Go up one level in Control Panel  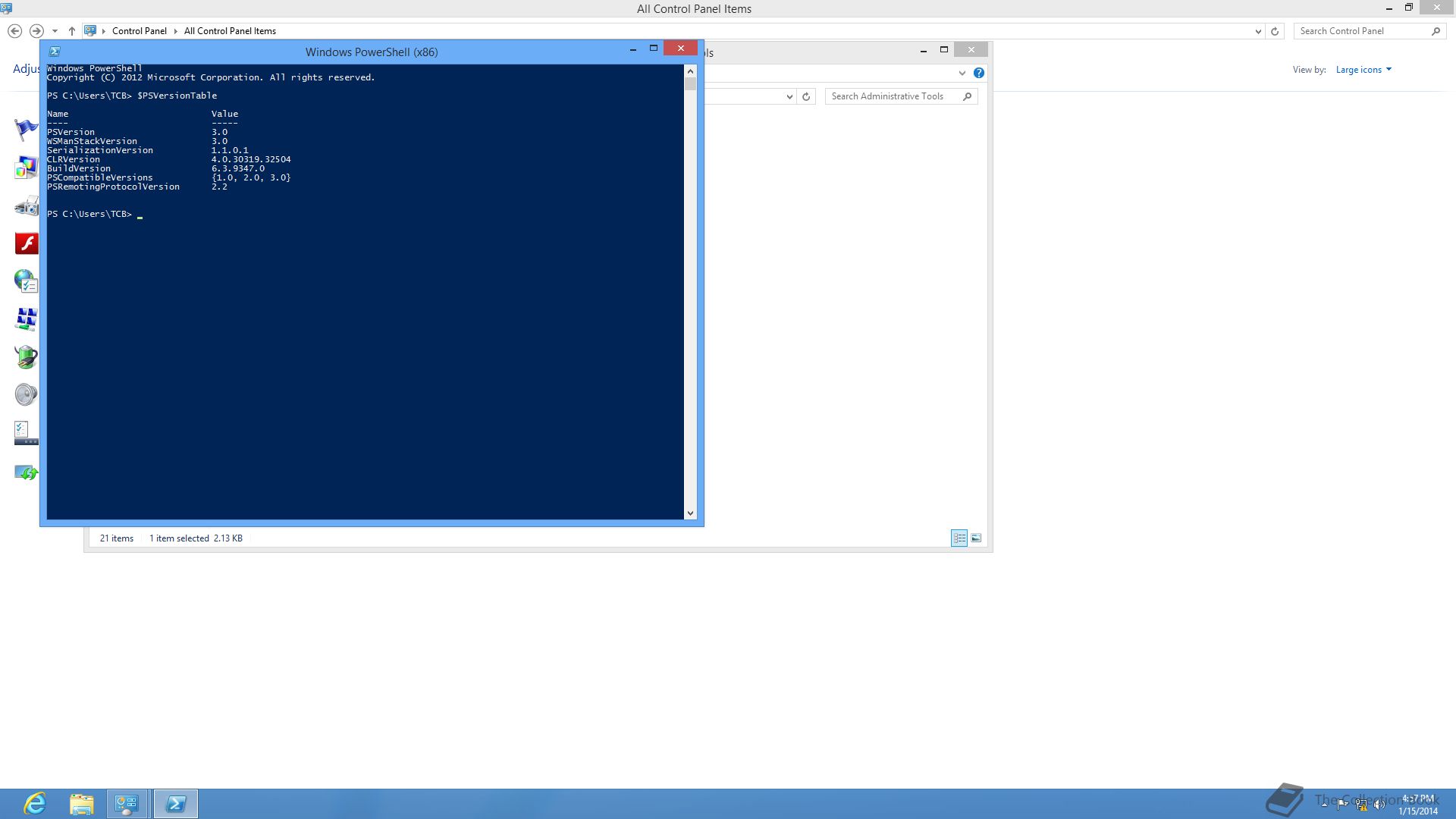point(71,31)
